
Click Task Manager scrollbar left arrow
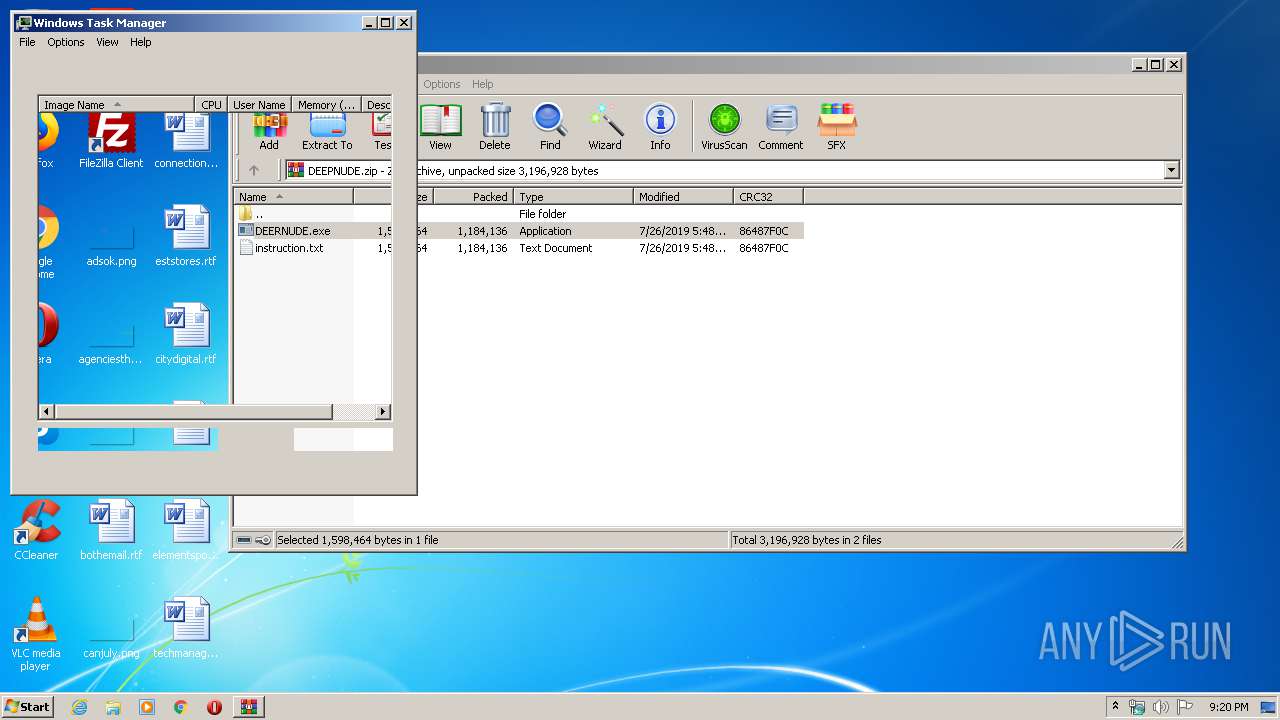46,412
